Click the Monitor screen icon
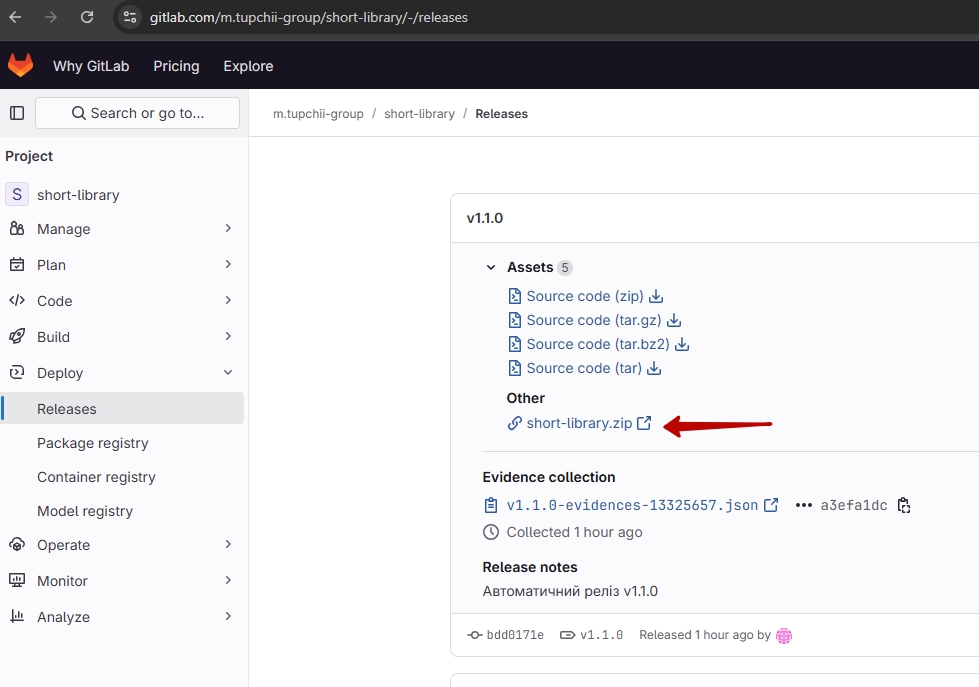 pos(17,580)
